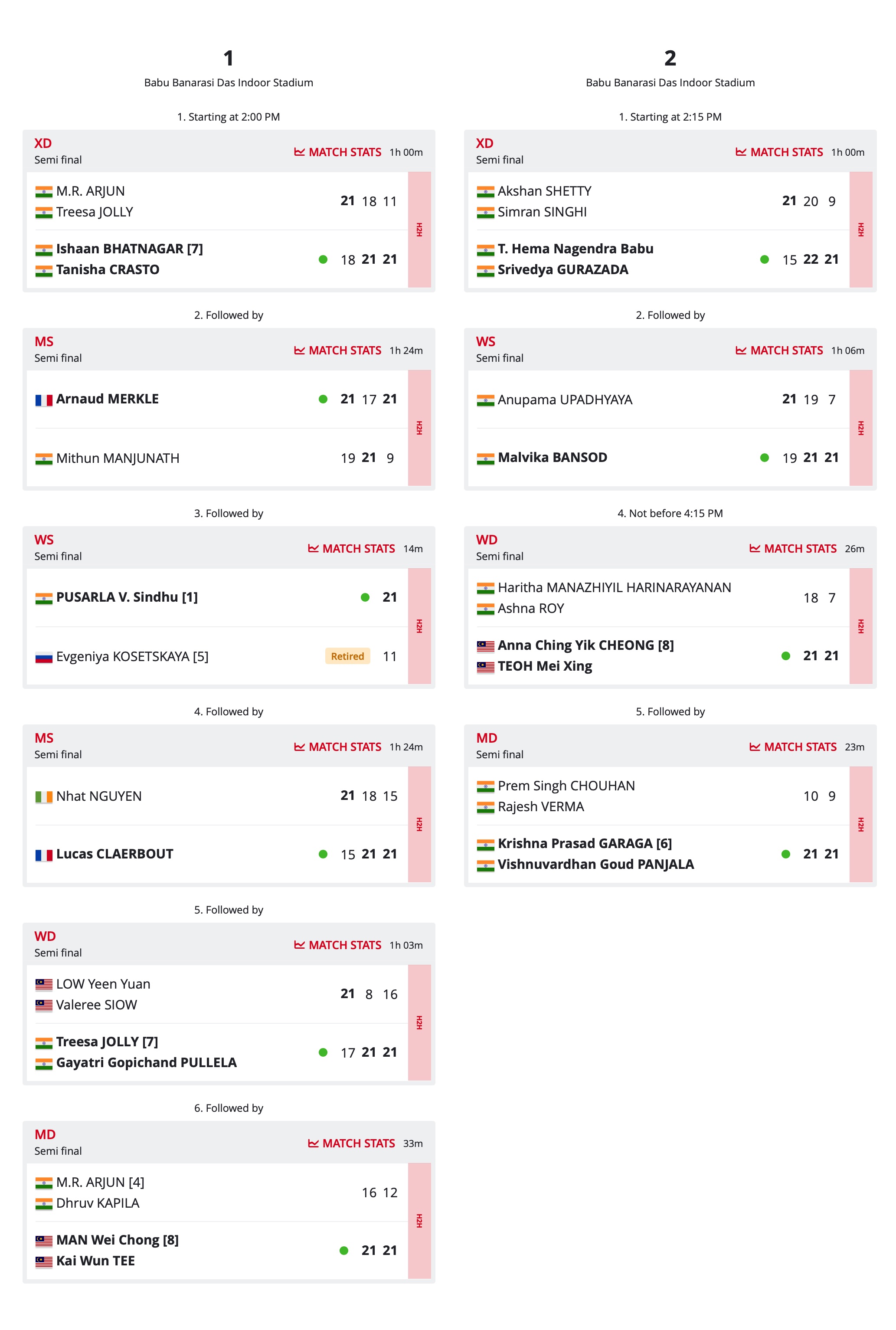This screenshot has width=896, height=1330.
Task: Open Arnaud MERKLE player profile
Action: coord(108,399)
